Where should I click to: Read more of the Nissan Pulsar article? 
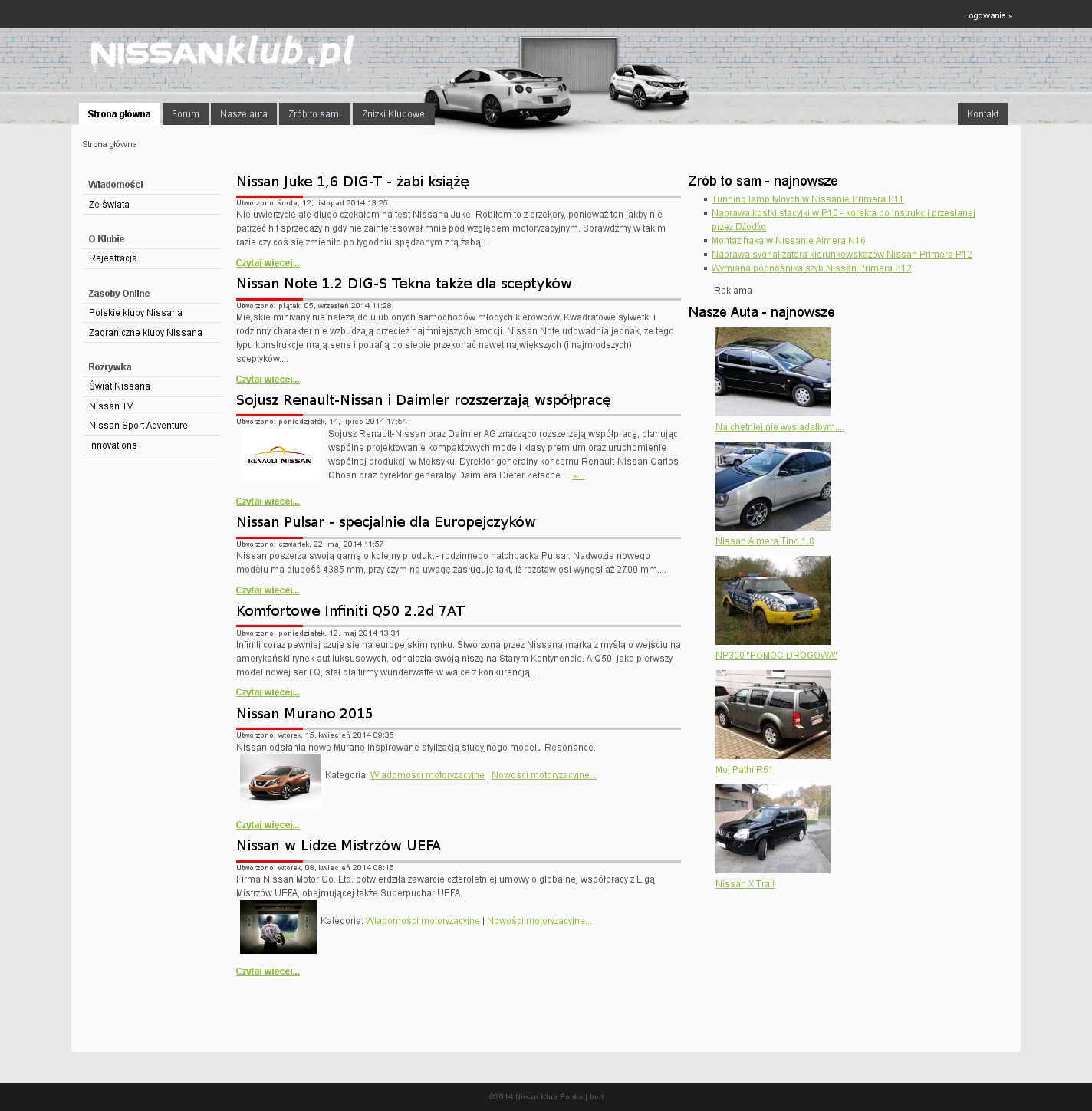[268, 590]
